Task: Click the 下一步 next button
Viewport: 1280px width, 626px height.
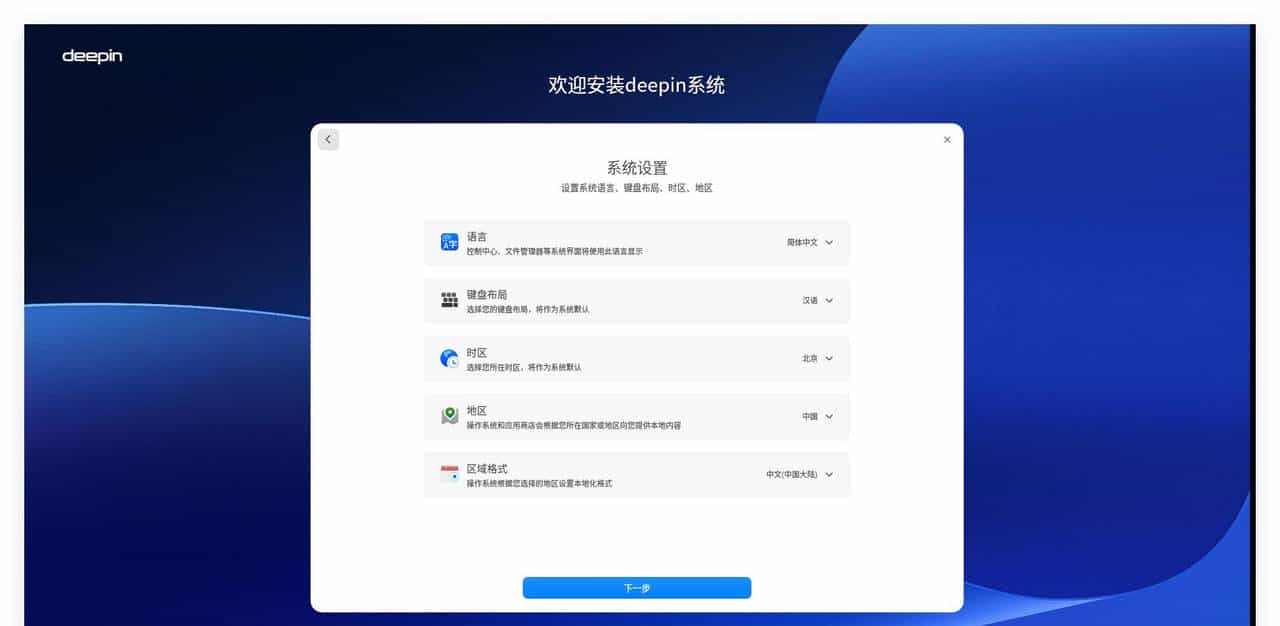Action: (636, 587)
